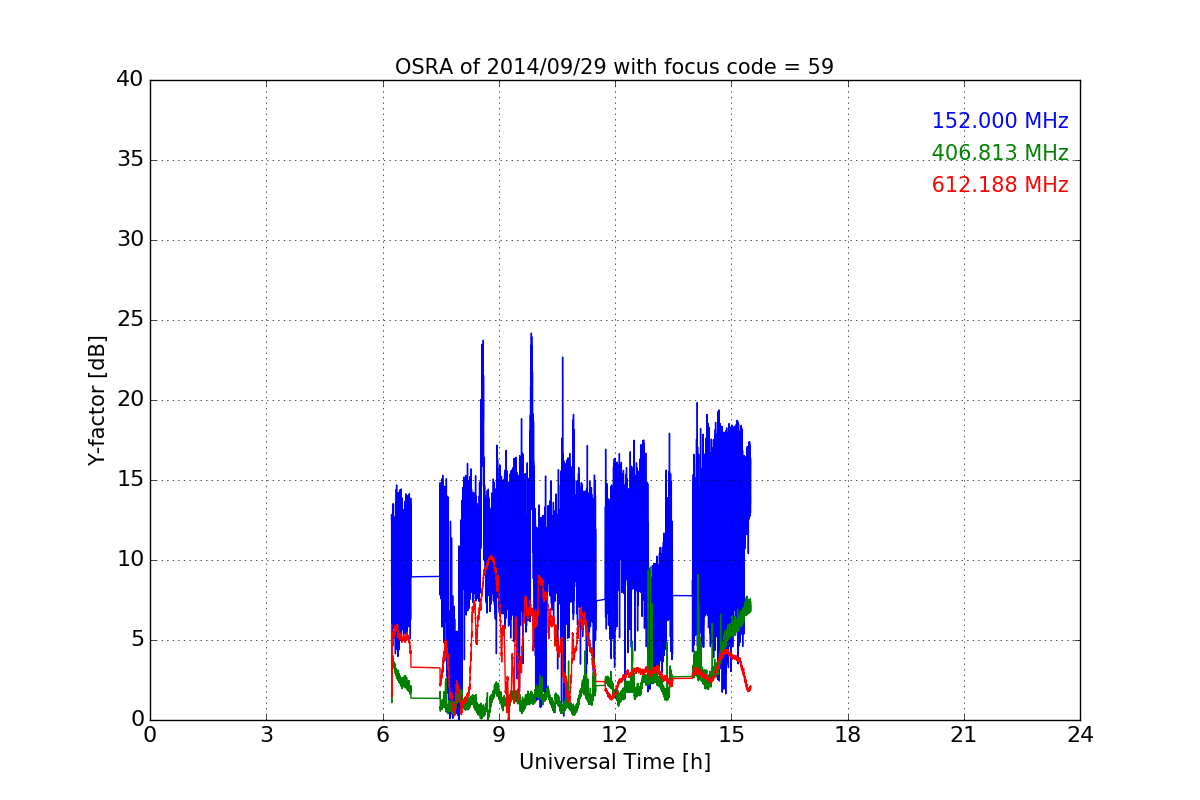Click the x-axis tick label 24

pos(1080,735)
